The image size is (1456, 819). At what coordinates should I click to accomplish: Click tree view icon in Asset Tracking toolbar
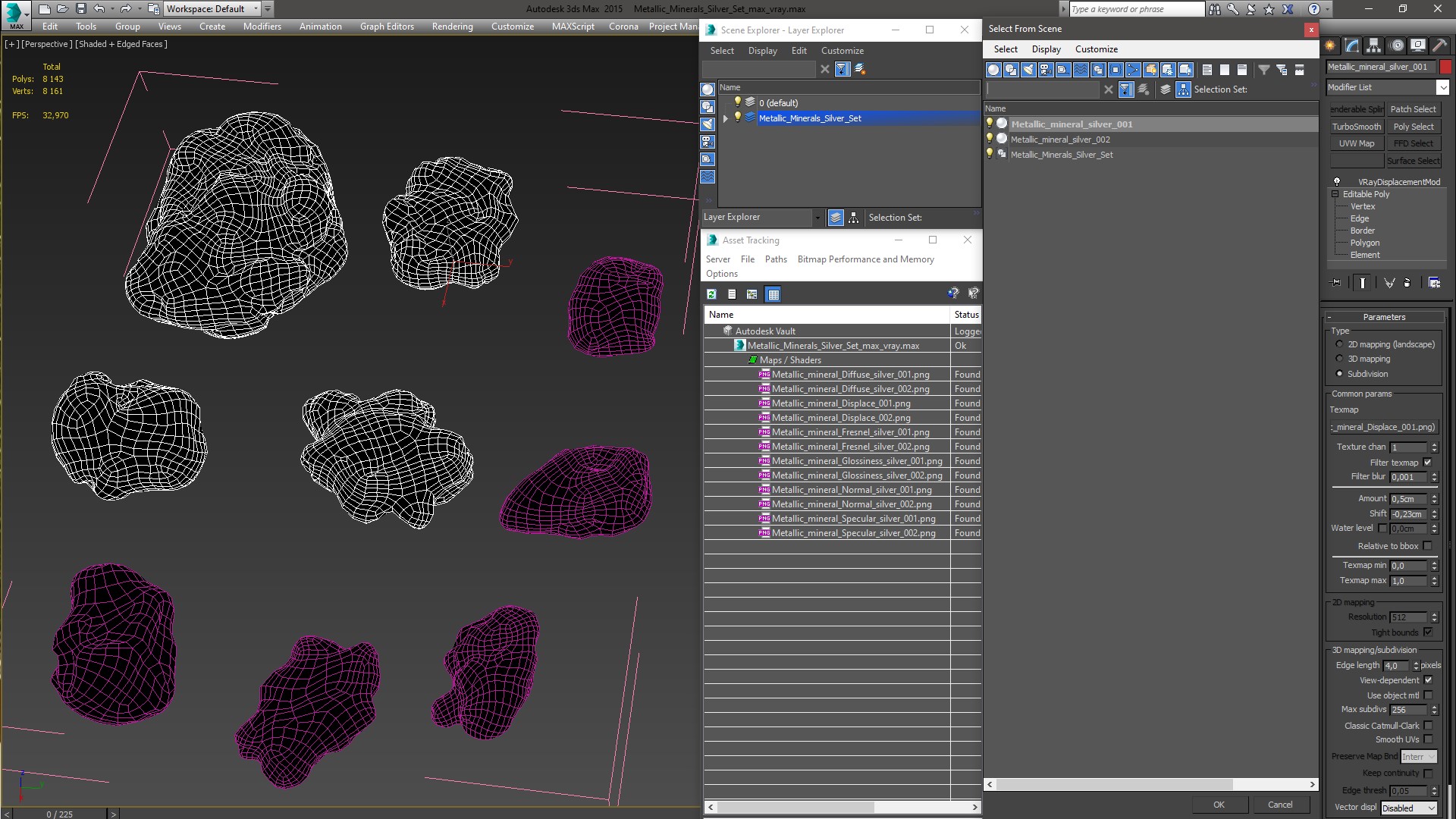[752, 294]
